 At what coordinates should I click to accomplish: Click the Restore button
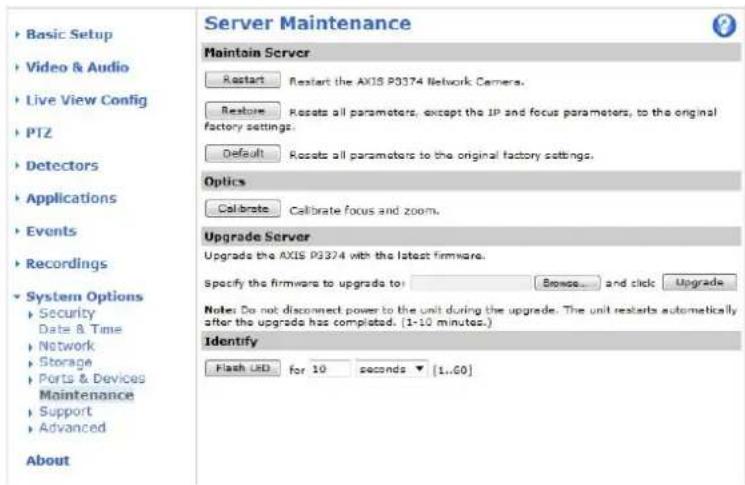coord(243,111)
